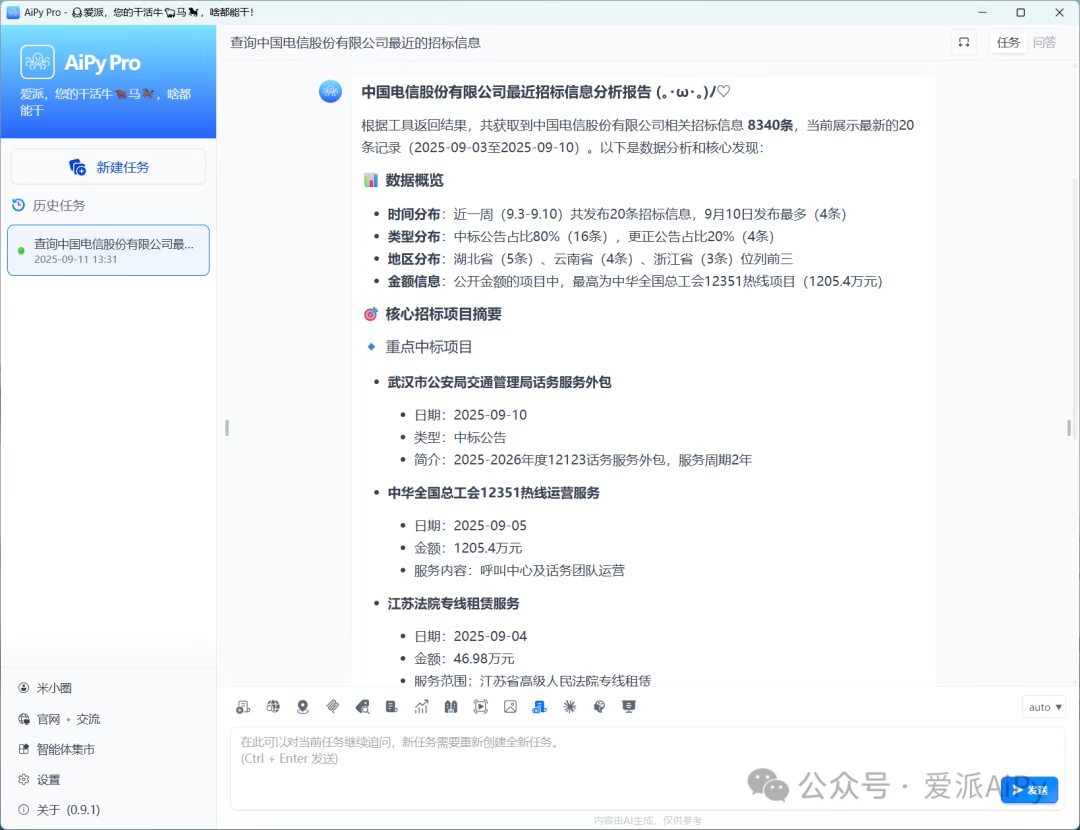Click the presentation board icon in toolbar
The image size is (1080, 830).
629,707
